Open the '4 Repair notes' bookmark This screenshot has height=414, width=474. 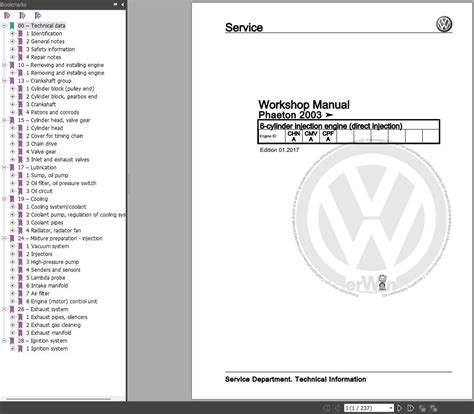point(43,57)
